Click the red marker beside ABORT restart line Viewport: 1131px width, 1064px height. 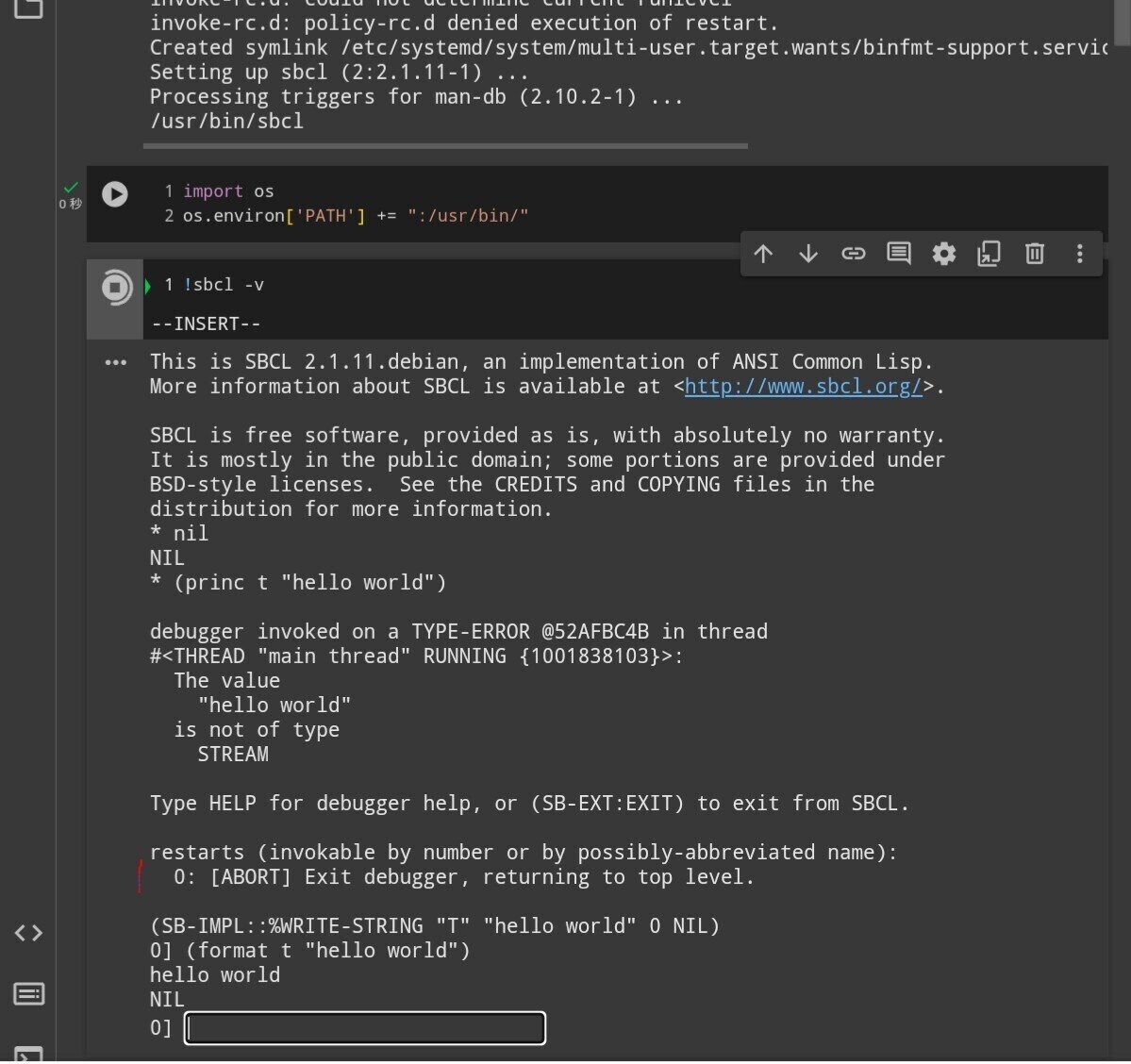coord(140,876)
